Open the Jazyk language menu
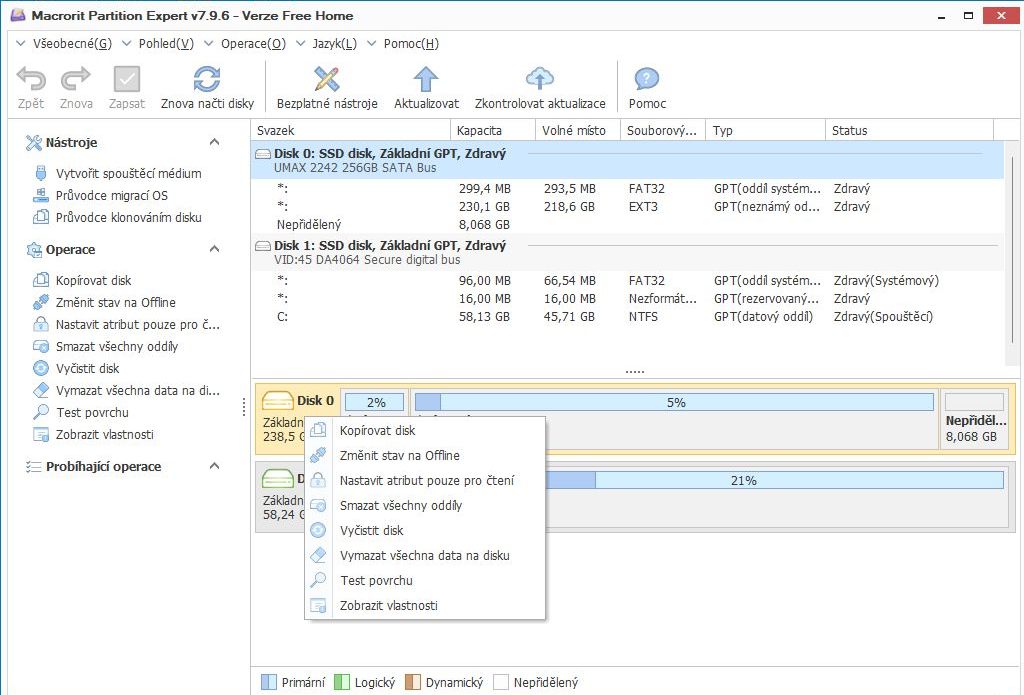Screen dimensions: 1024x695 pyautogui.click(x=334, y=43)
